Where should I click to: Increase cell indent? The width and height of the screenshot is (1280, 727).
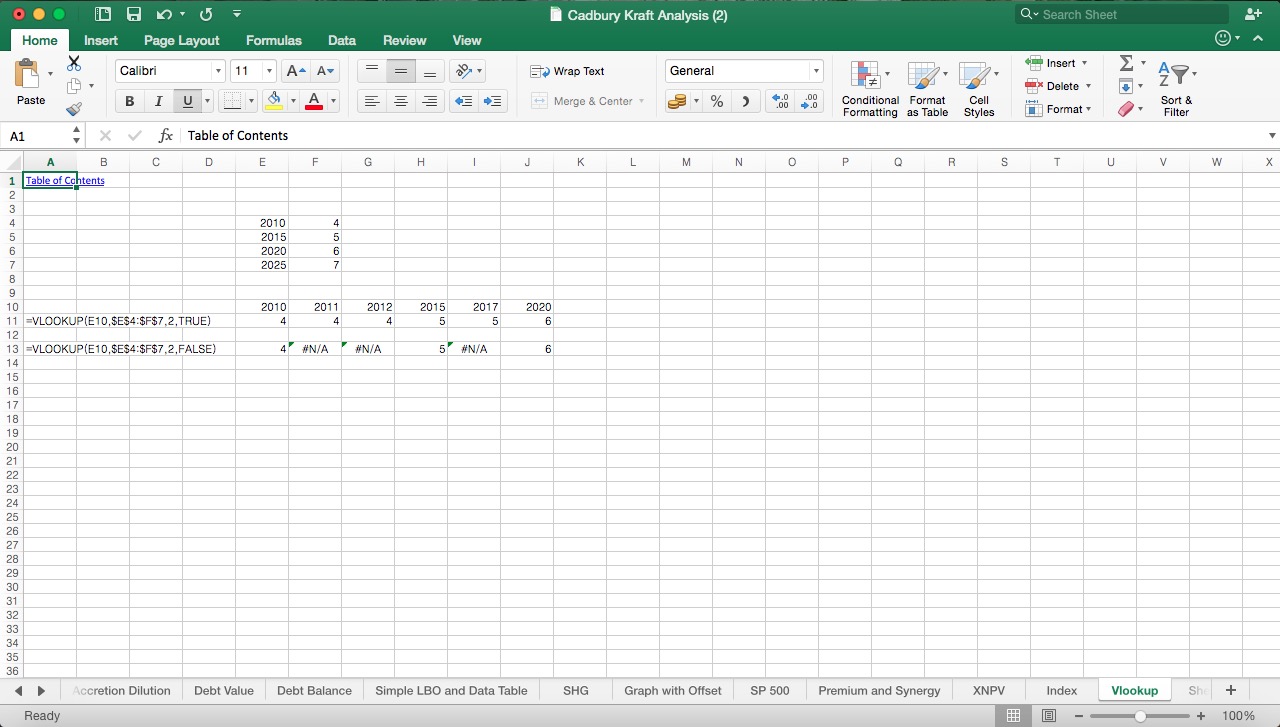point(492,101)
